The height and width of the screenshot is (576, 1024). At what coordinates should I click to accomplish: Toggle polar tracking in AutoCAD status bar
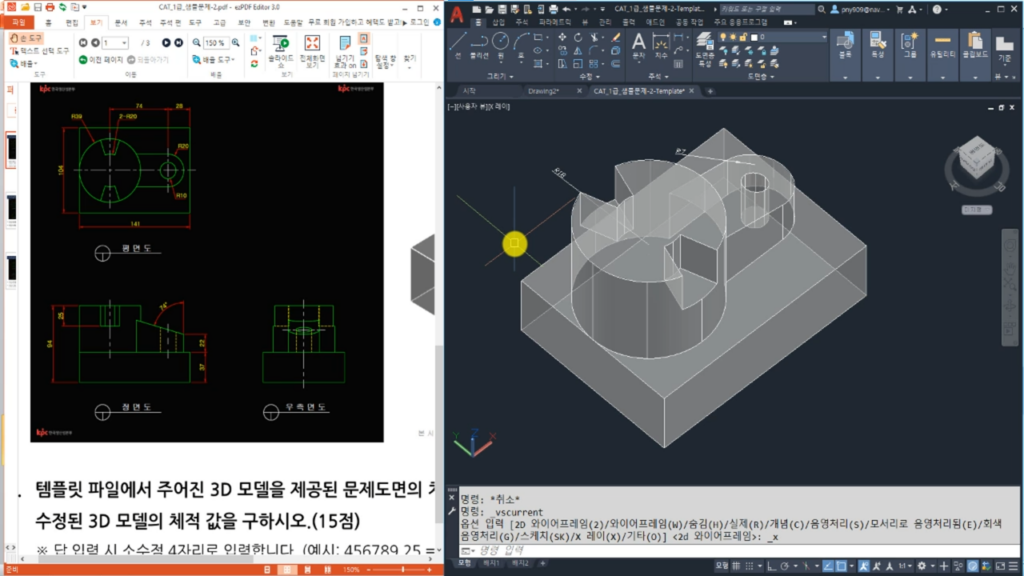(x=784, y=566)
